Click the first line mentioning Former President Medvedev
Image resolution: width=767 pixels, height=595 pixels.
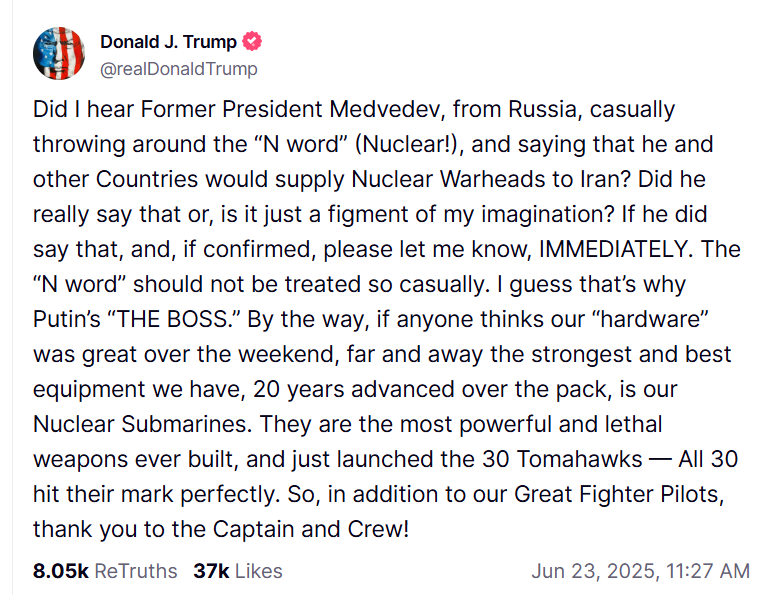[353, 108]
